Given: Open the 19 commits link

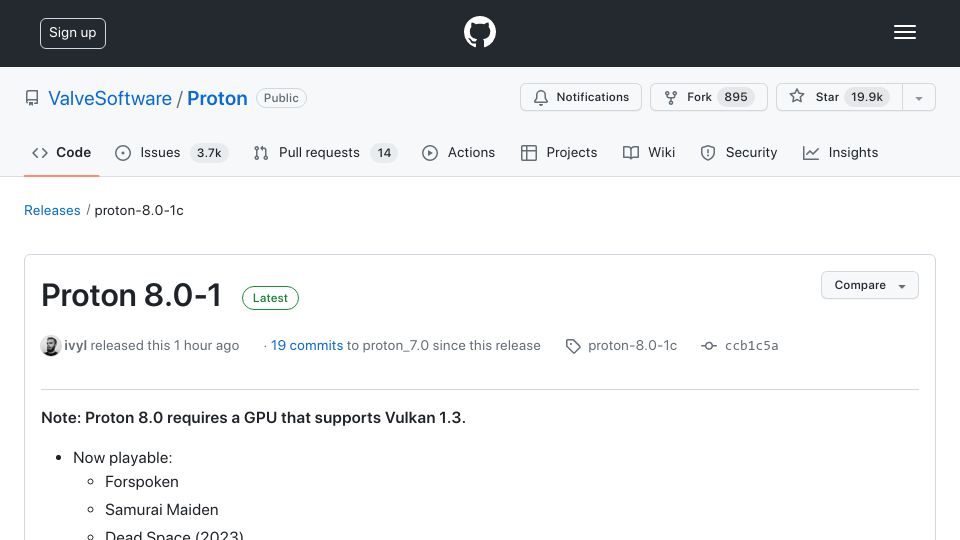Looking at the screenshot, I should point(307,346).
